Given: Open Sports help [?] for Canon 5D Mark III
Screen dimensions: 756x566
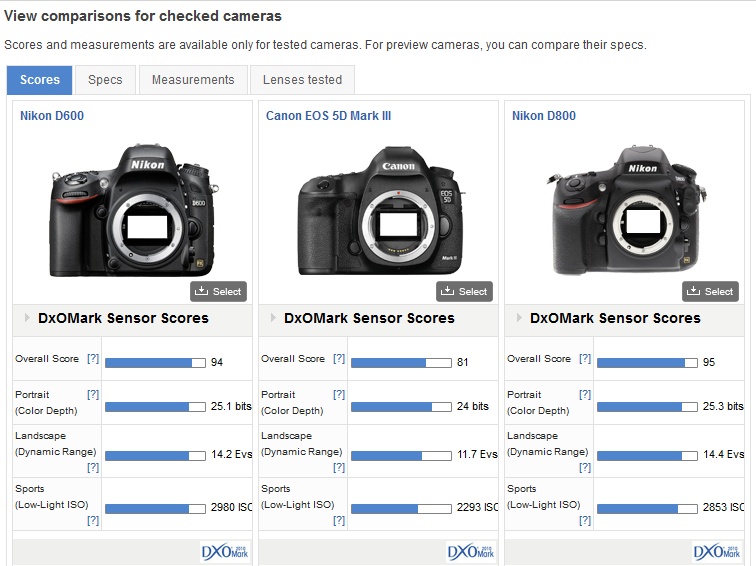Looking at the screenshot, I should point(339,520).
